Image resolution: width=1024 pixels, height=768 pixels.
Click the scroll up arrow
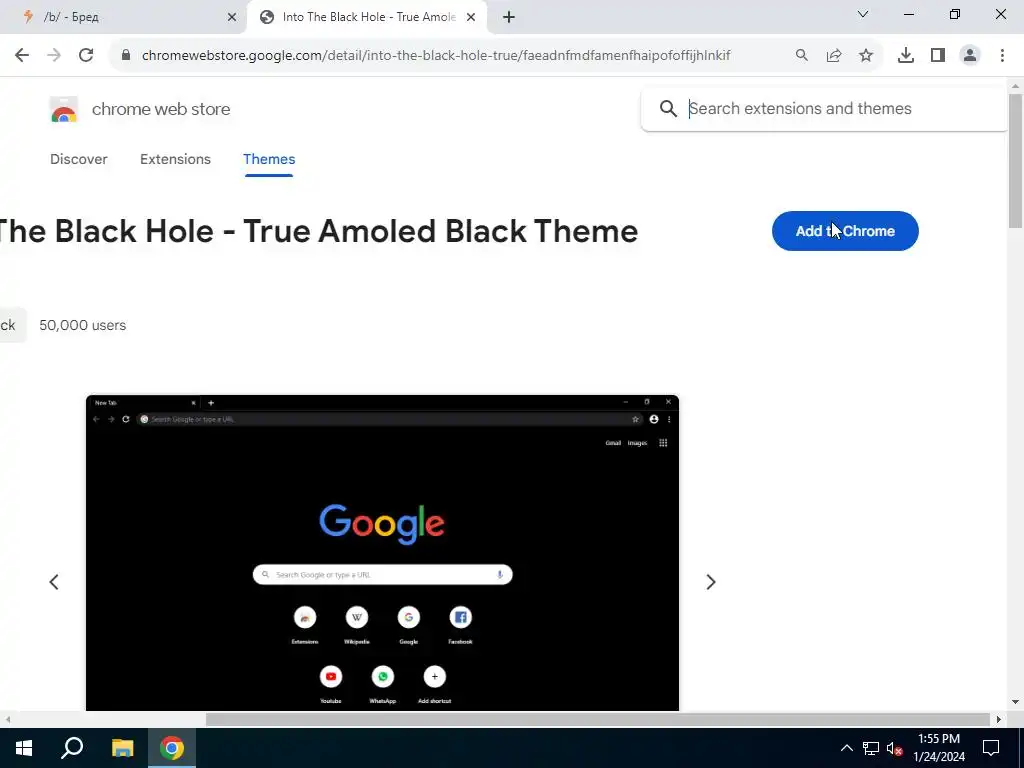[x=1016, y=86]
